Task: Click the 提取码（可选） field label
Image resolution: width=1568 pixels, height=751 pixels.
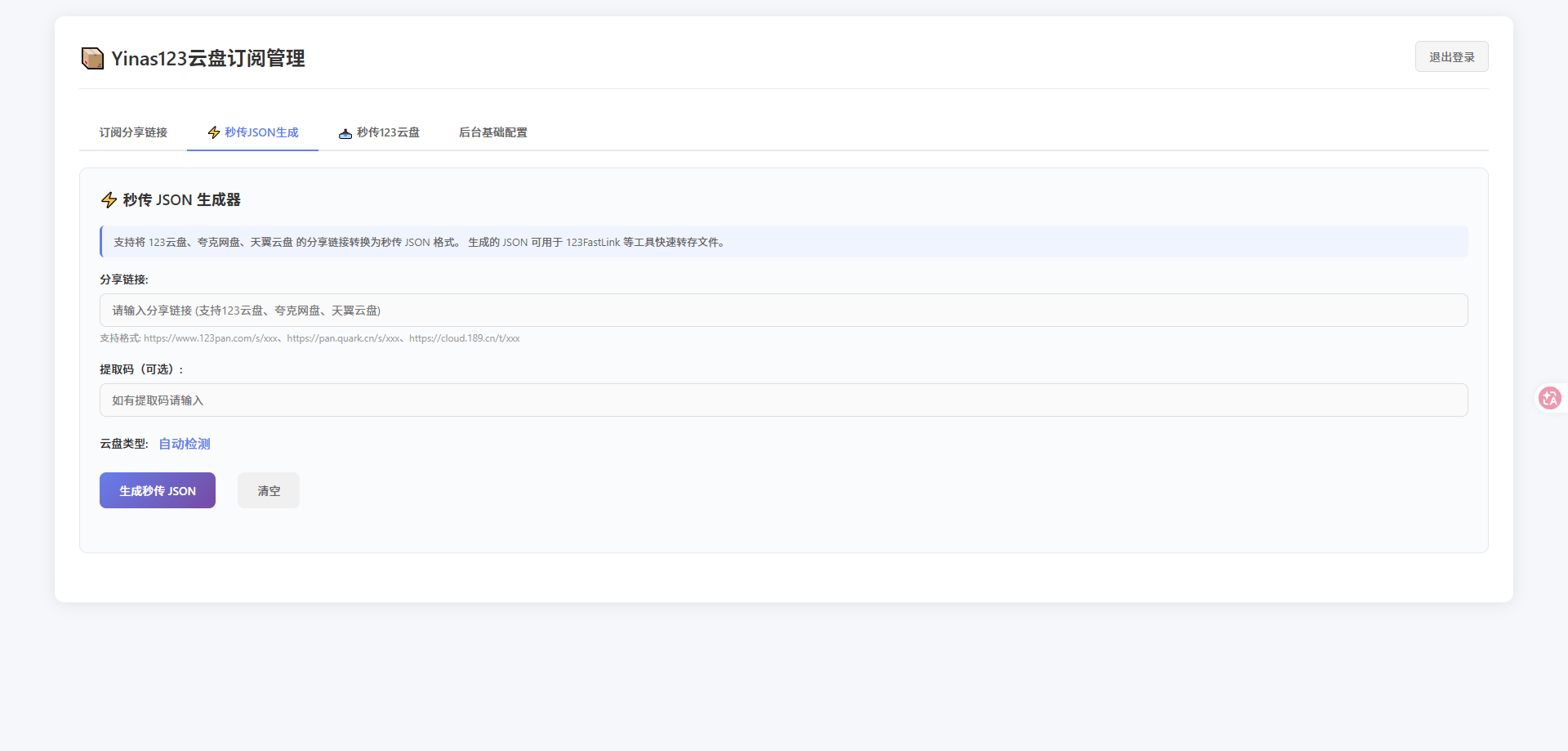Action: point(142,369)
